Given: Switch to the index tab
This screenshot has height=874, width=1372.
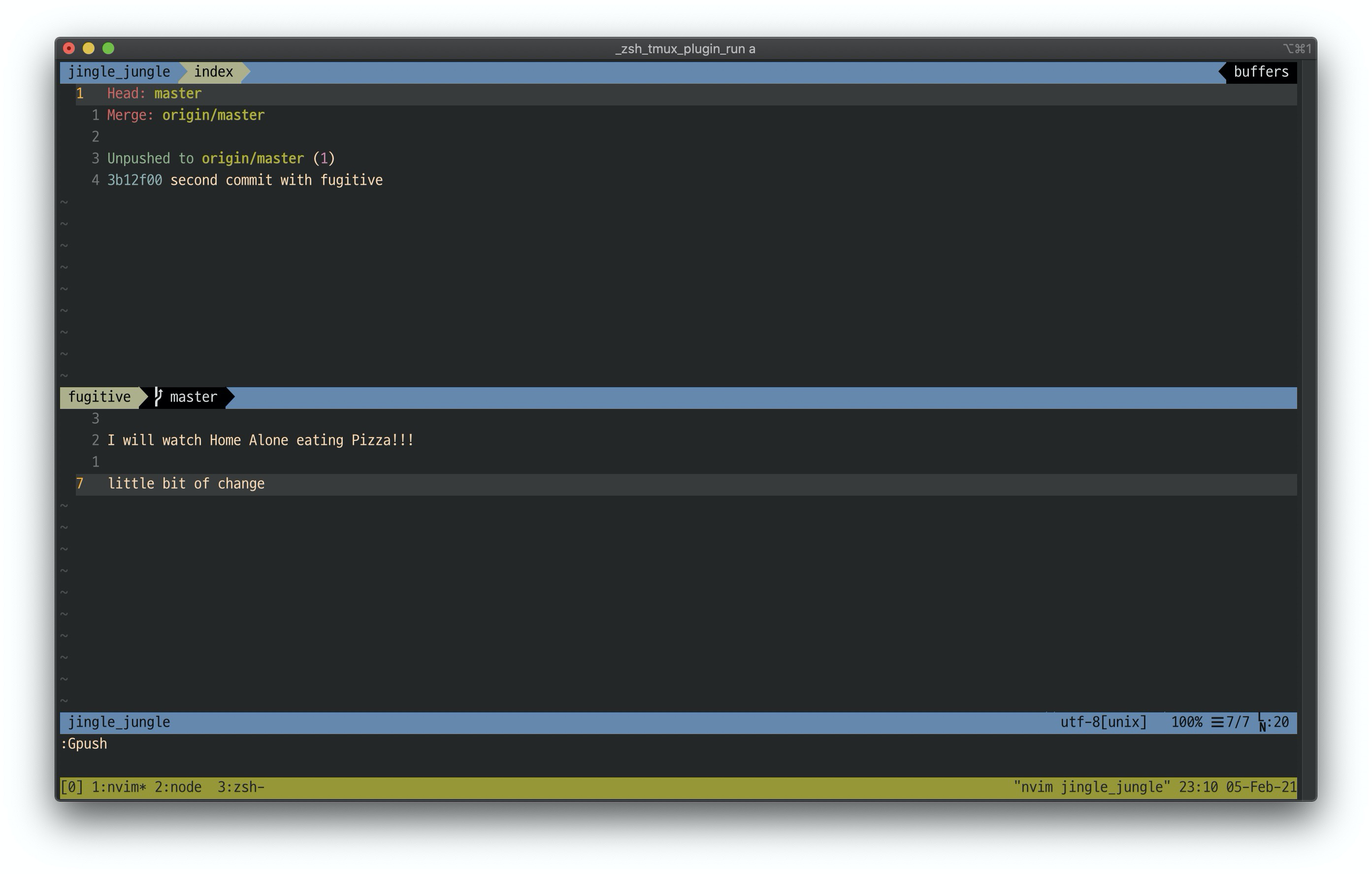Looking at the screenshot, I should coord(214,72).
